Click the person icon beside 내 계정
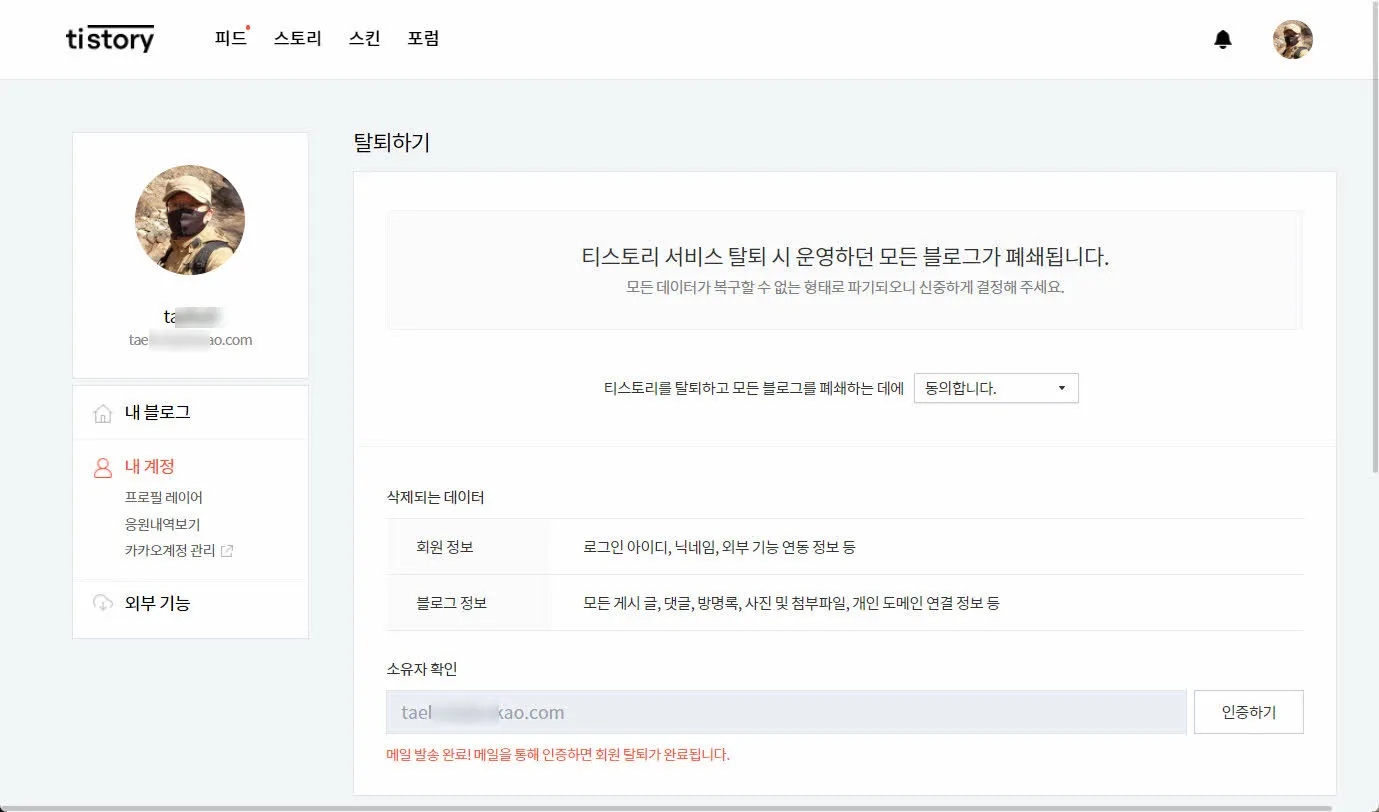The image size is (1379, 812). pyautogui.click(x=102, y=467)
